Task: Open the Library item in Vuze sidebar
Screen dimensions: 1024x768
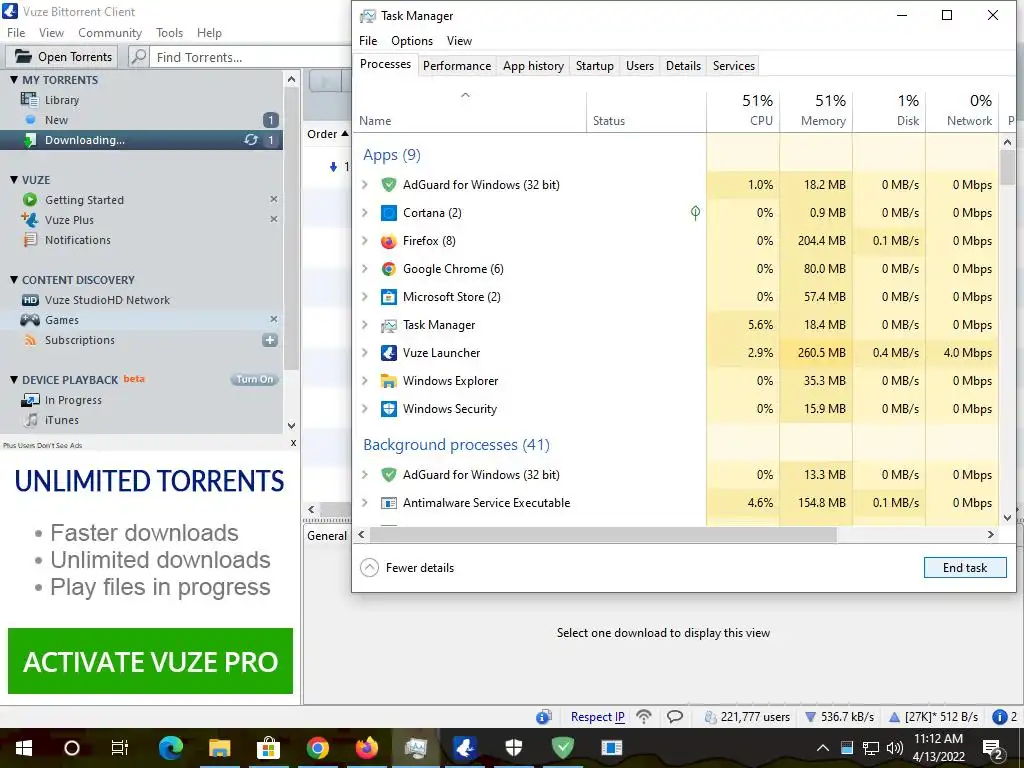Action: pyautogui.click(x=61, y=100)
